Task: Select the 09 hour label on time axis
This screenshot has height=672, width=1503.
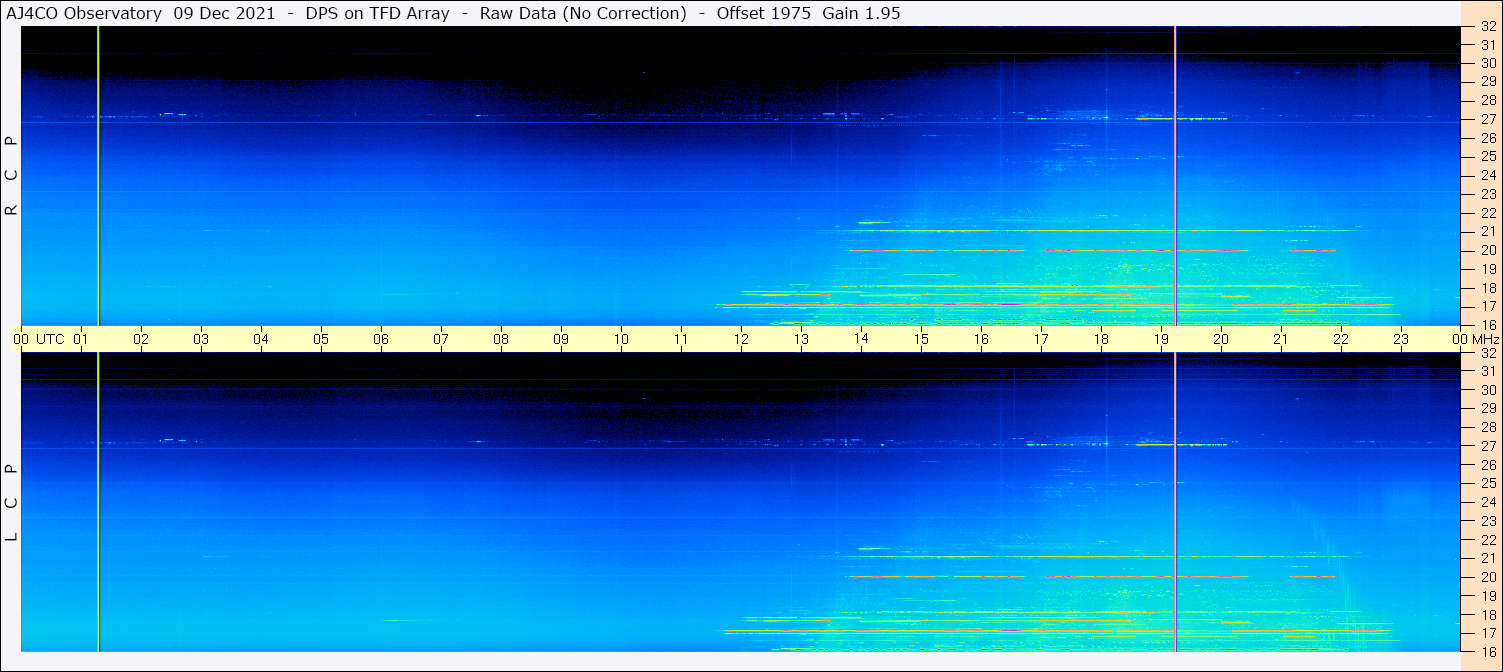Action: coord(561,339)
